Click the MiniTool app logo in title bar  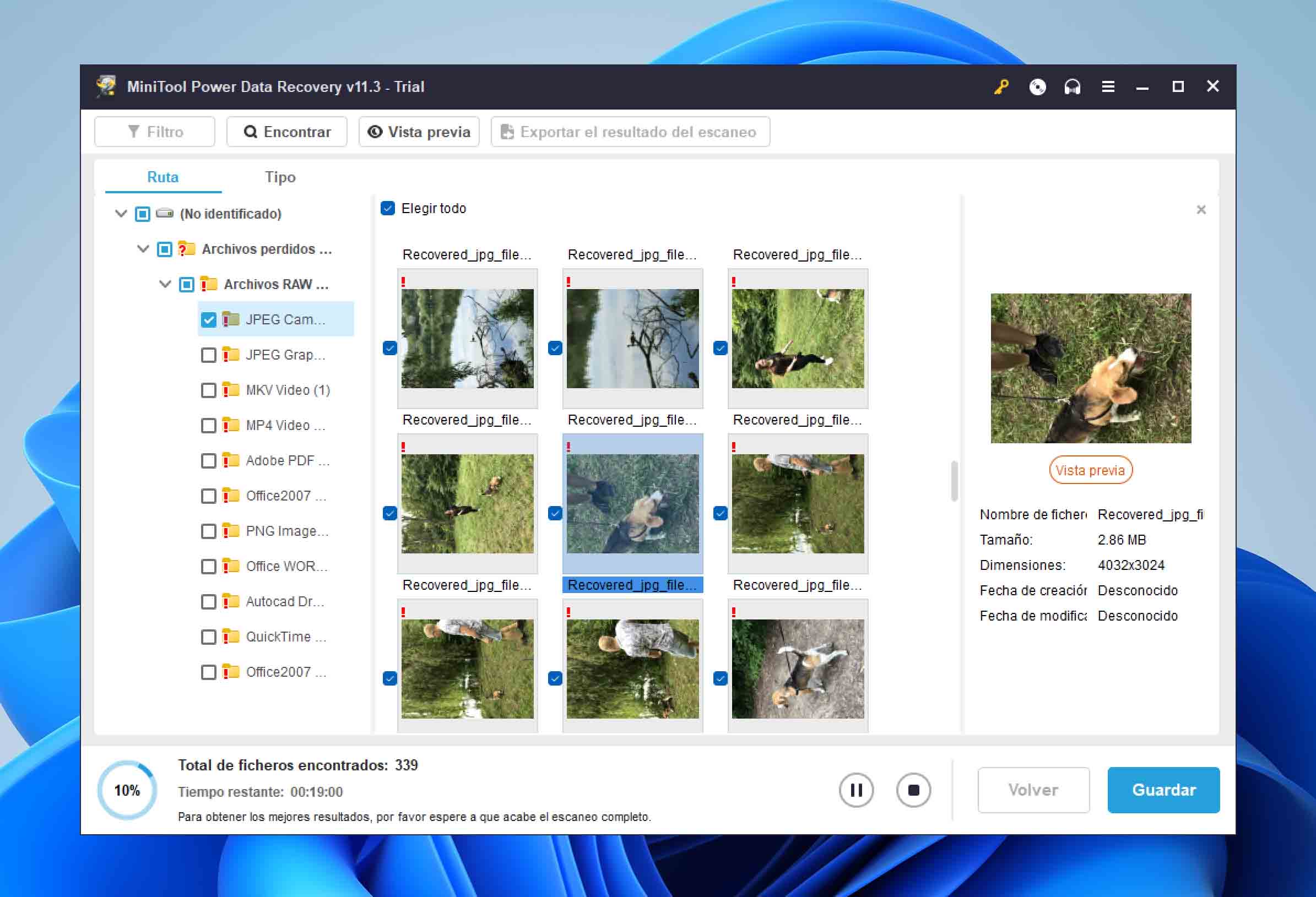coord(106,86)
